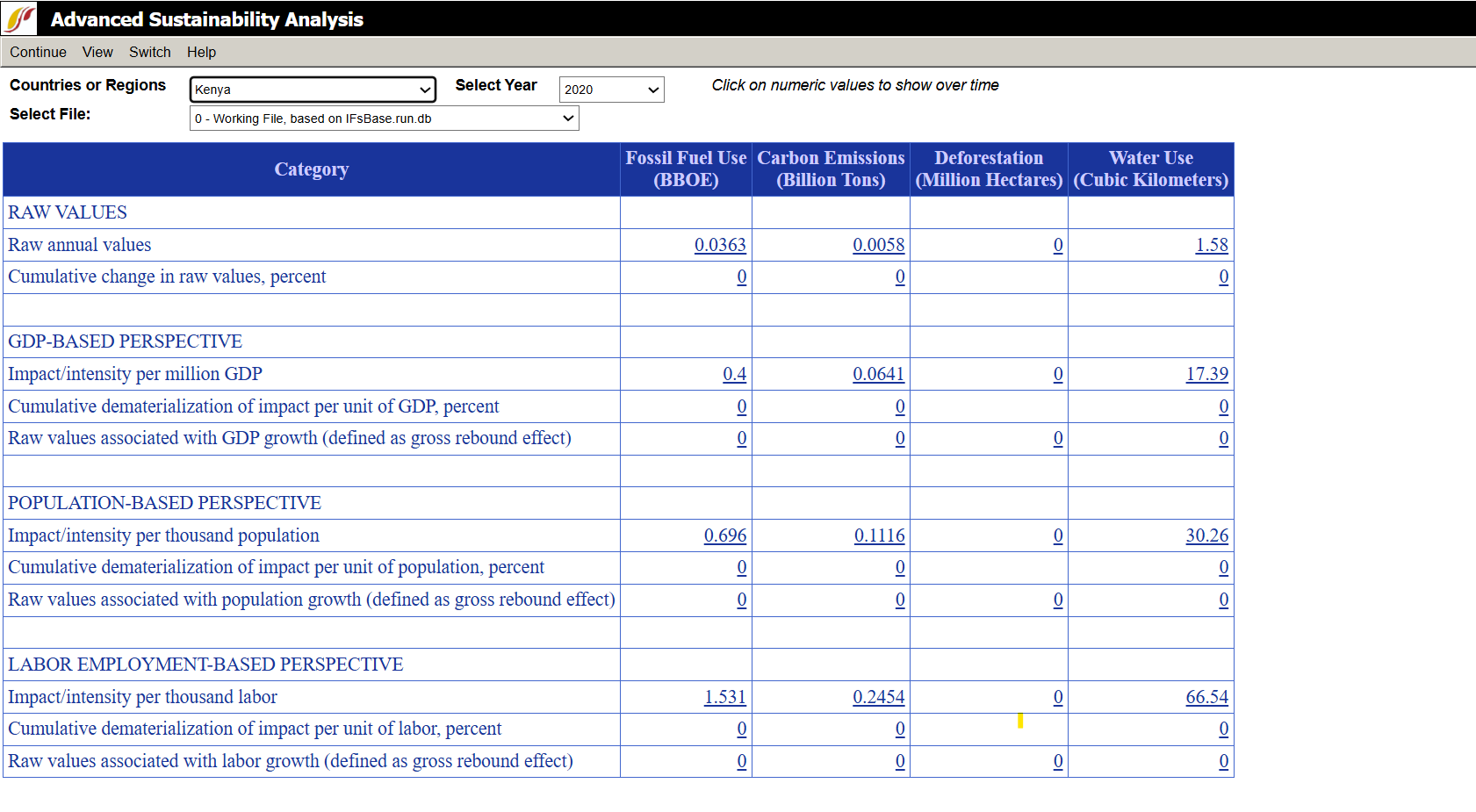Click the application logo icon in title bar
The image size is (1476, 812).
19,18
